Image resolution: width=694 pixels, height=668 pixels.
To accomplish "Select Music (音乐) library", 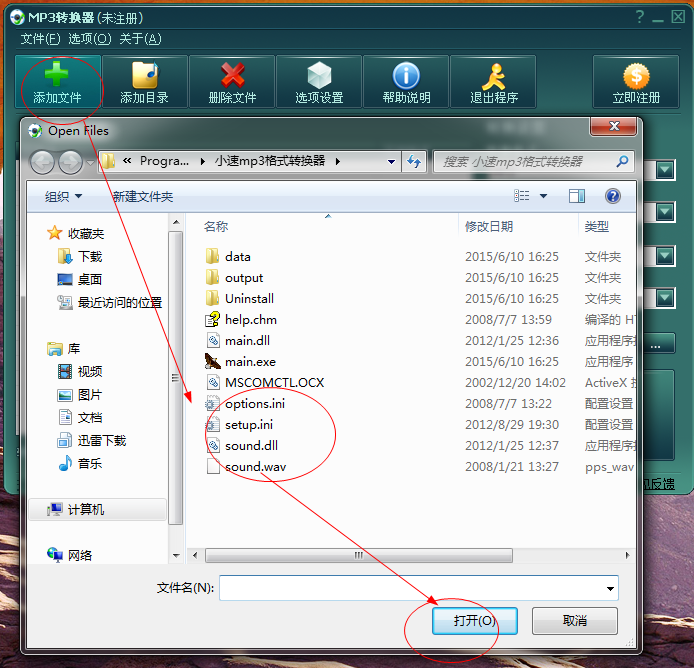I will (x=80, y=463).
